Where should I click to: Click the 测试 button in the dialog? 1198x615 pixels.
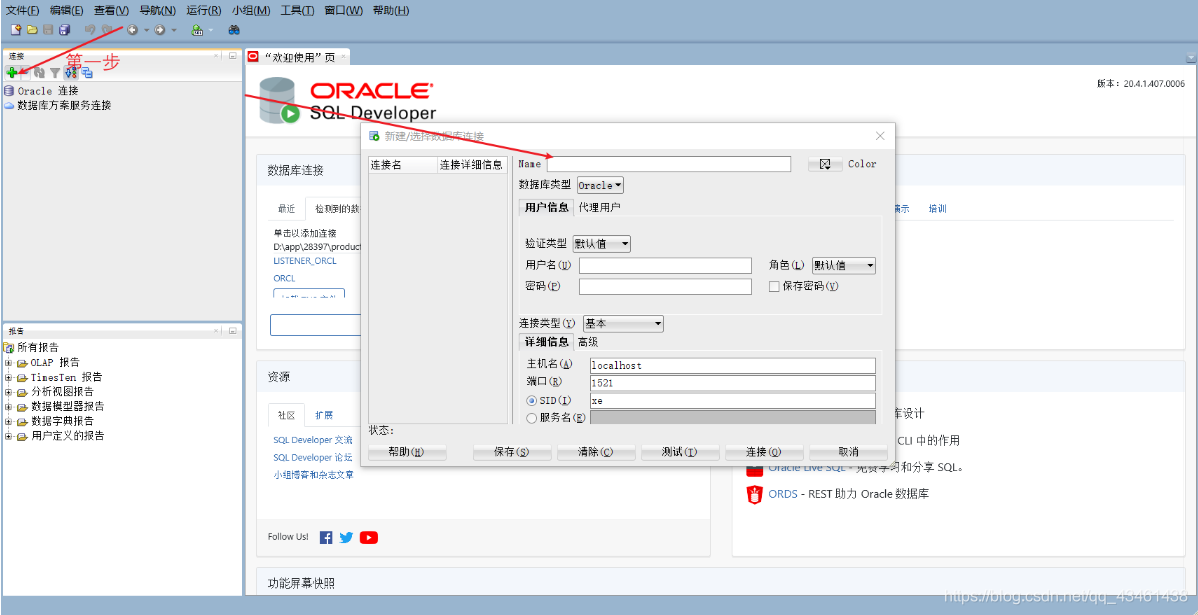(x=679, y=451)
